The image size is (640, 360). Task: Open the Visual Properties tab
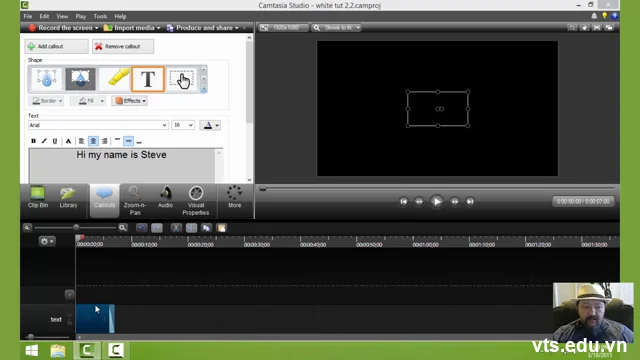(x=196, y=200)
